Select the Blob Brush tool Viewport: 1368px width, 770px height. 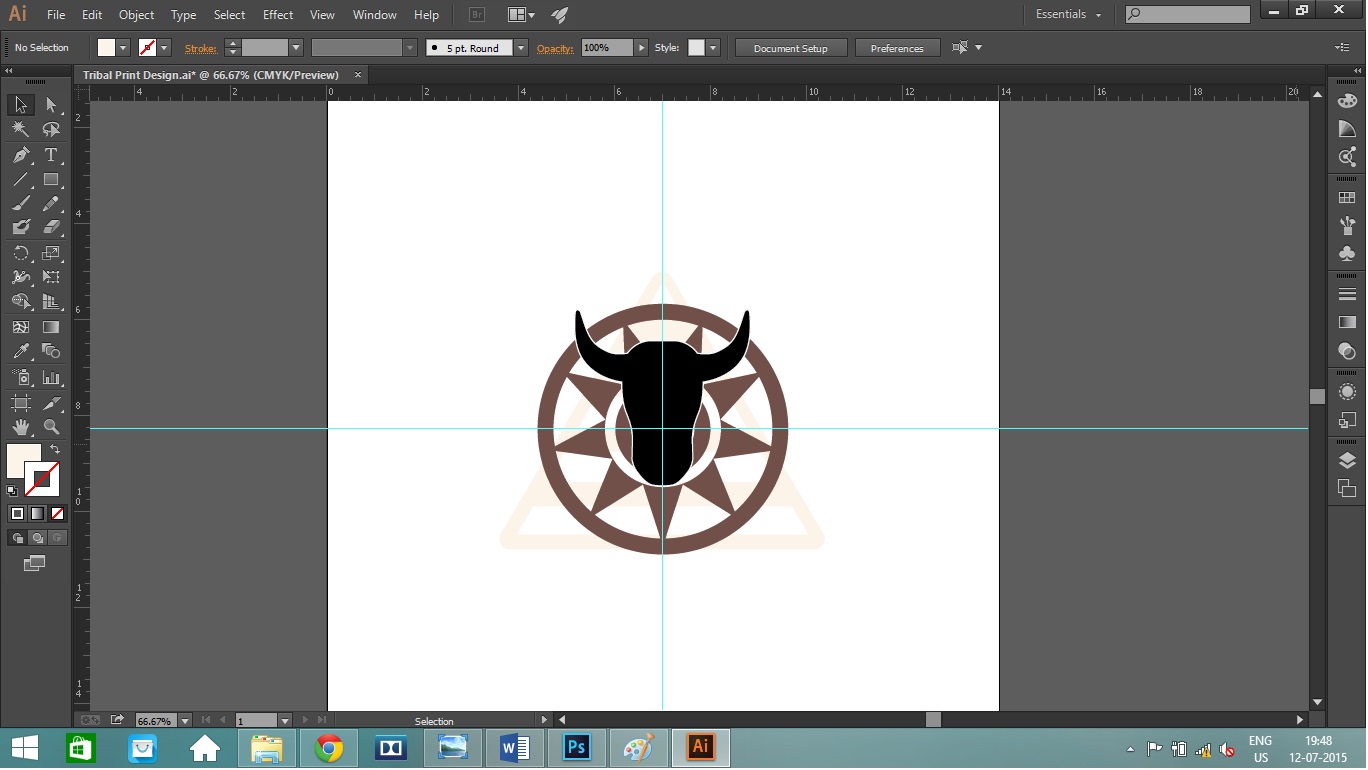pyautogui.click(x=20, y=228)
